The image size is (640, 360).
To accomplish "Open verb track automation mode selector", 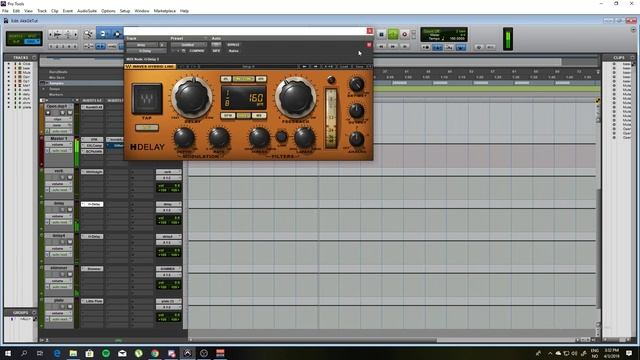I will click(60, 190).
